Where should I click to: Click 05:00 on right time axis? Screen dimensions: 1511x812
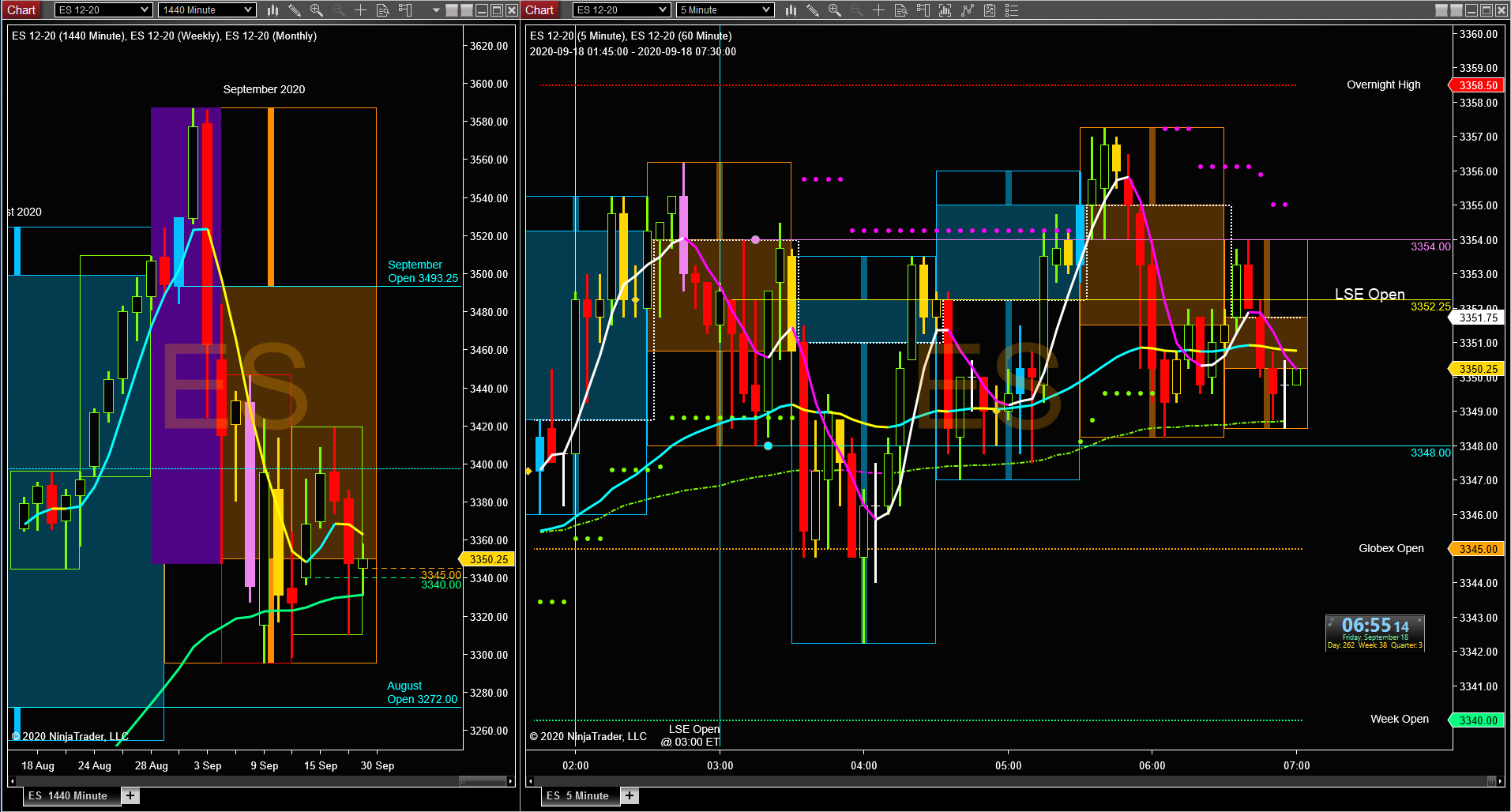point(1008,765)
